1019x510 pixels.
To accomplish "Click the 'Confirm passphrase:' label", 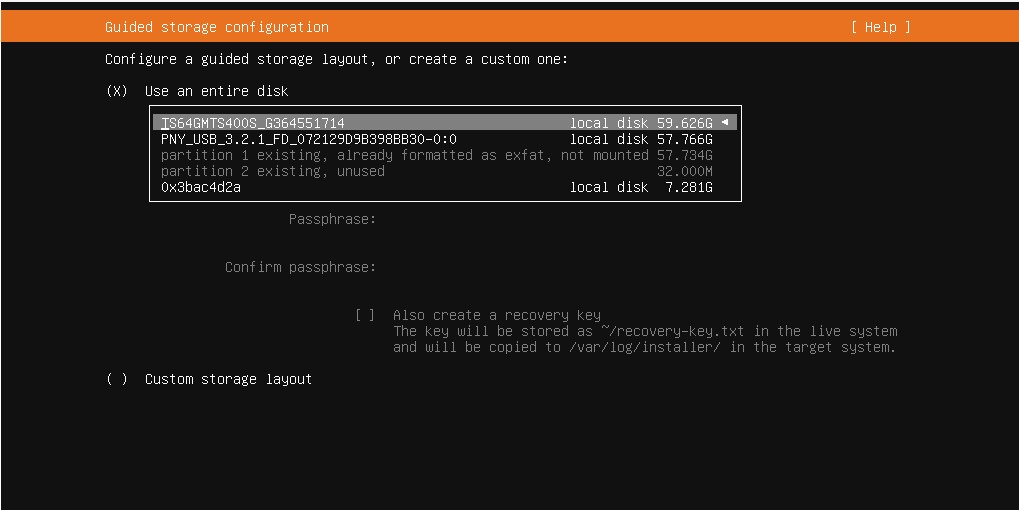I will (300, 267).
